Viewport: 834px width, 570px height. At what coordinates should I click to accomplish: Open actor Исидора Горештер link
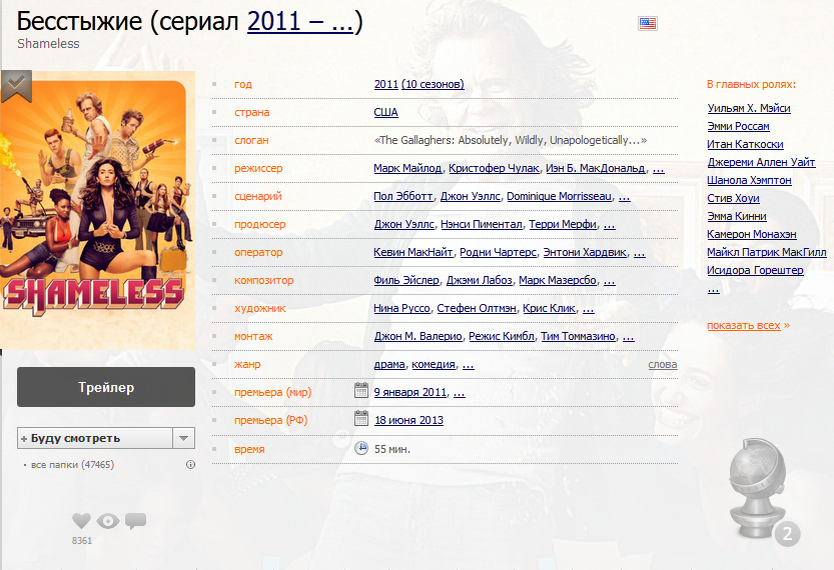pyautogui.click(x=755, y=270)
